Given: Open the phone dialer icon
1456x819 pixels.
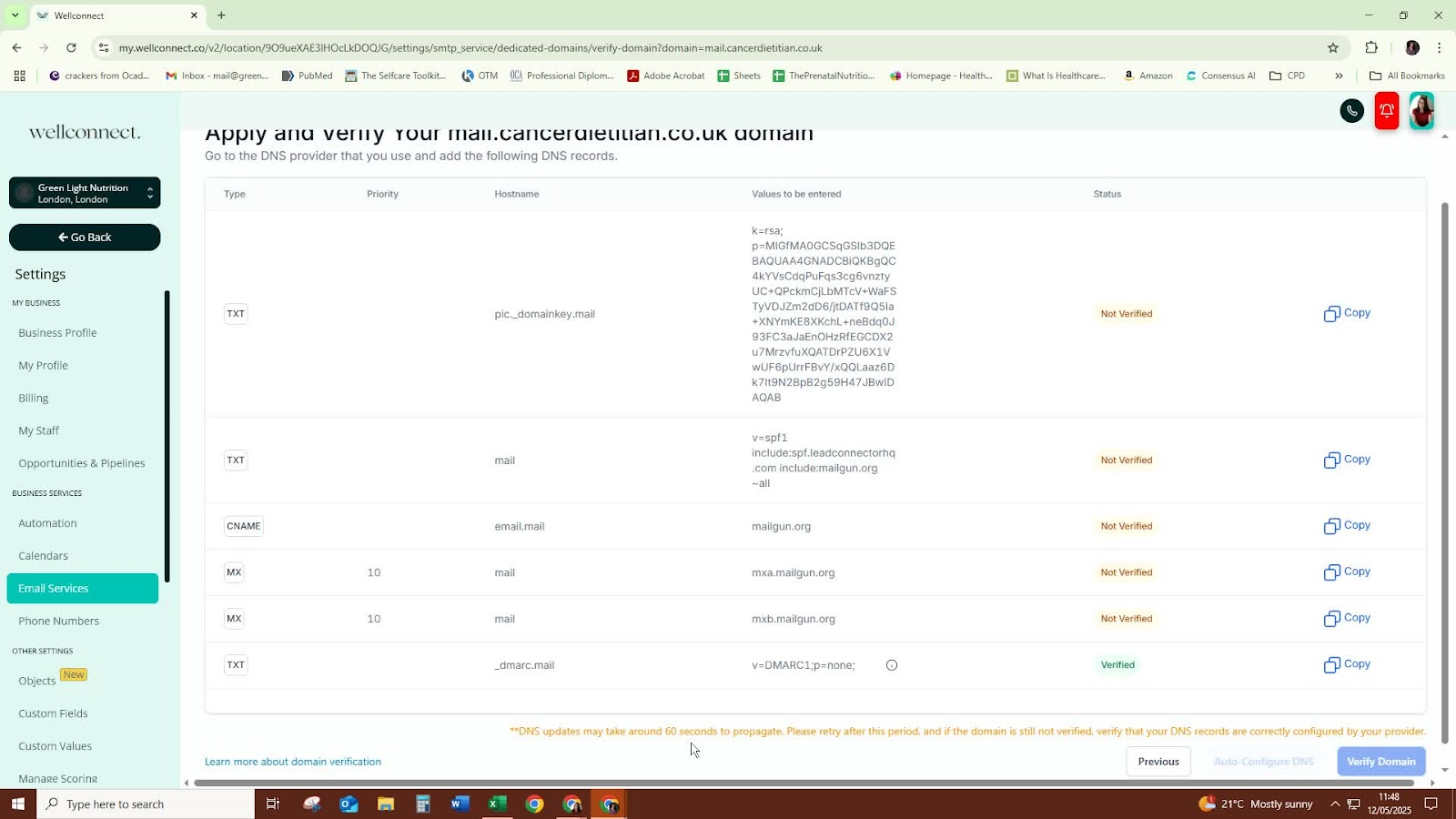Looking at the screenshot, I should pos(1352,111).
